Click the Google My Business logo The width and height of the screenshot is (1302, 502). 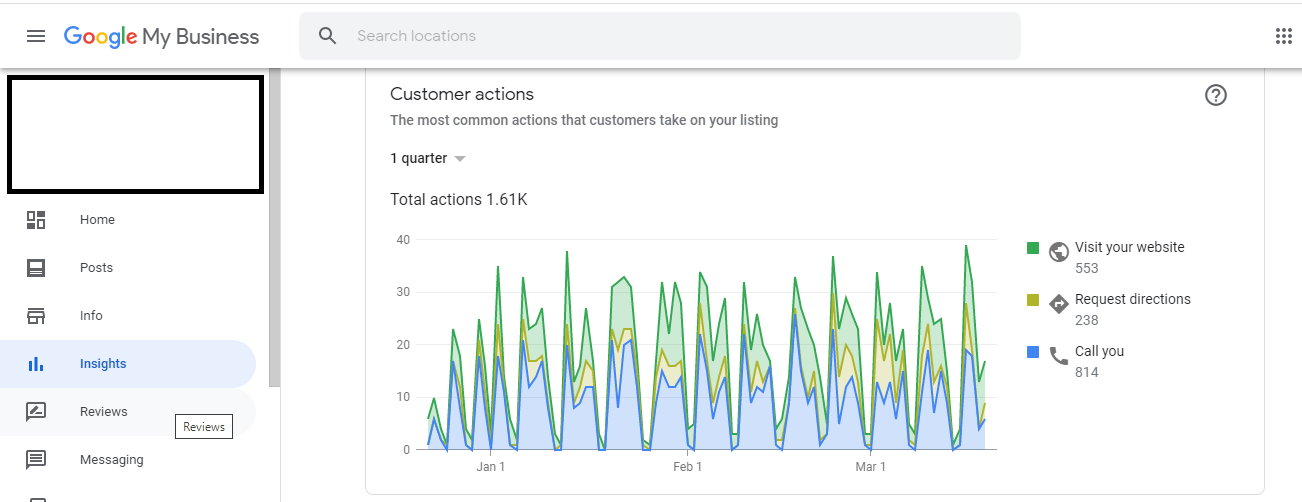click(x=161, y=37)
